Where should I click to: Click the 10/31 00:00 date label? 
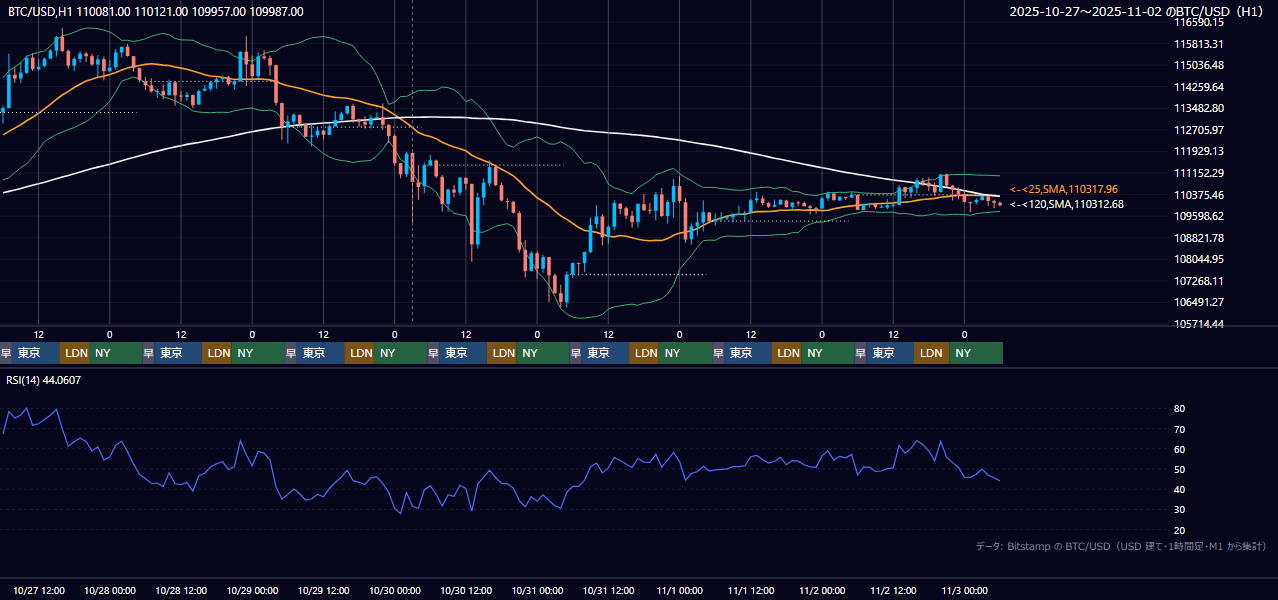[537, 591]
